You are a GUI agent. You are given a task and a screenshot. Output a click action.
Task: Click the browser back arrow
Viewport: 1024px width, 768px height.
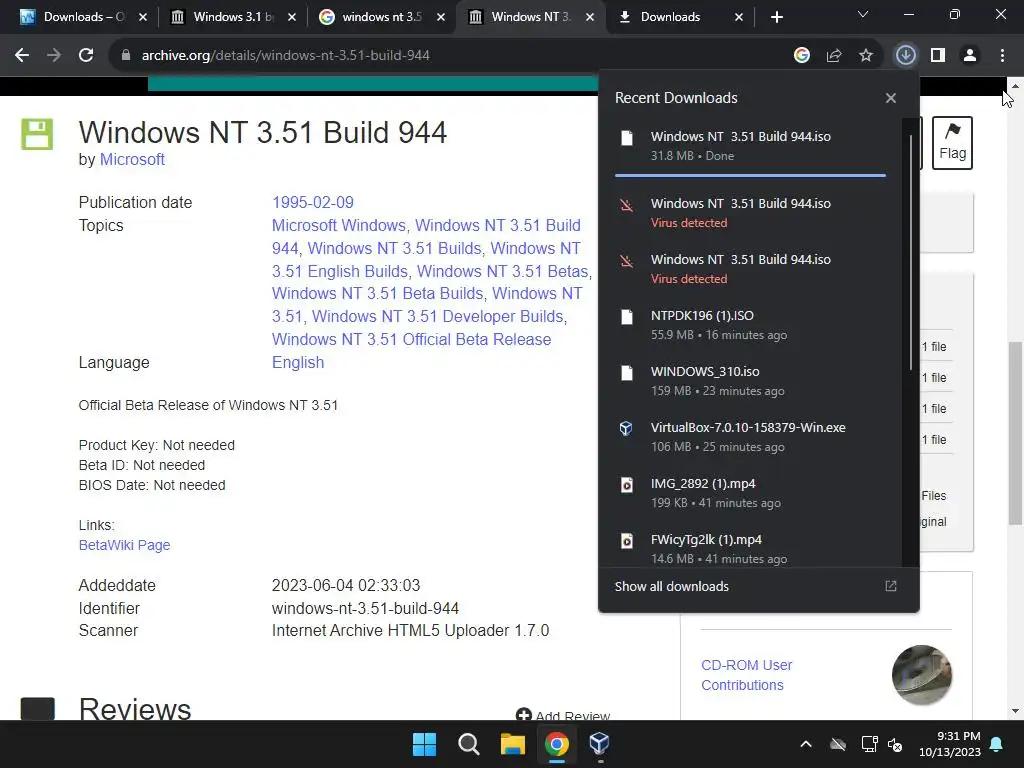pos(22,56)
